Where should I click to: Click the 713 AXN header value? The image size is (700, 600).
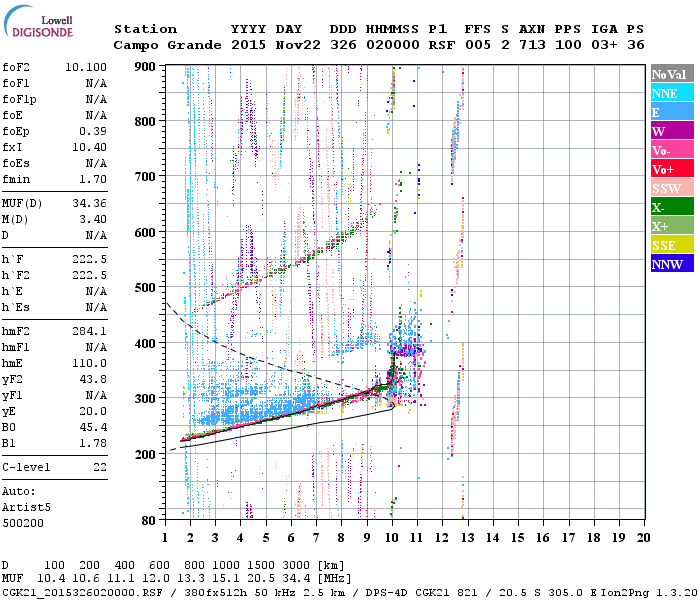point(532,45)
